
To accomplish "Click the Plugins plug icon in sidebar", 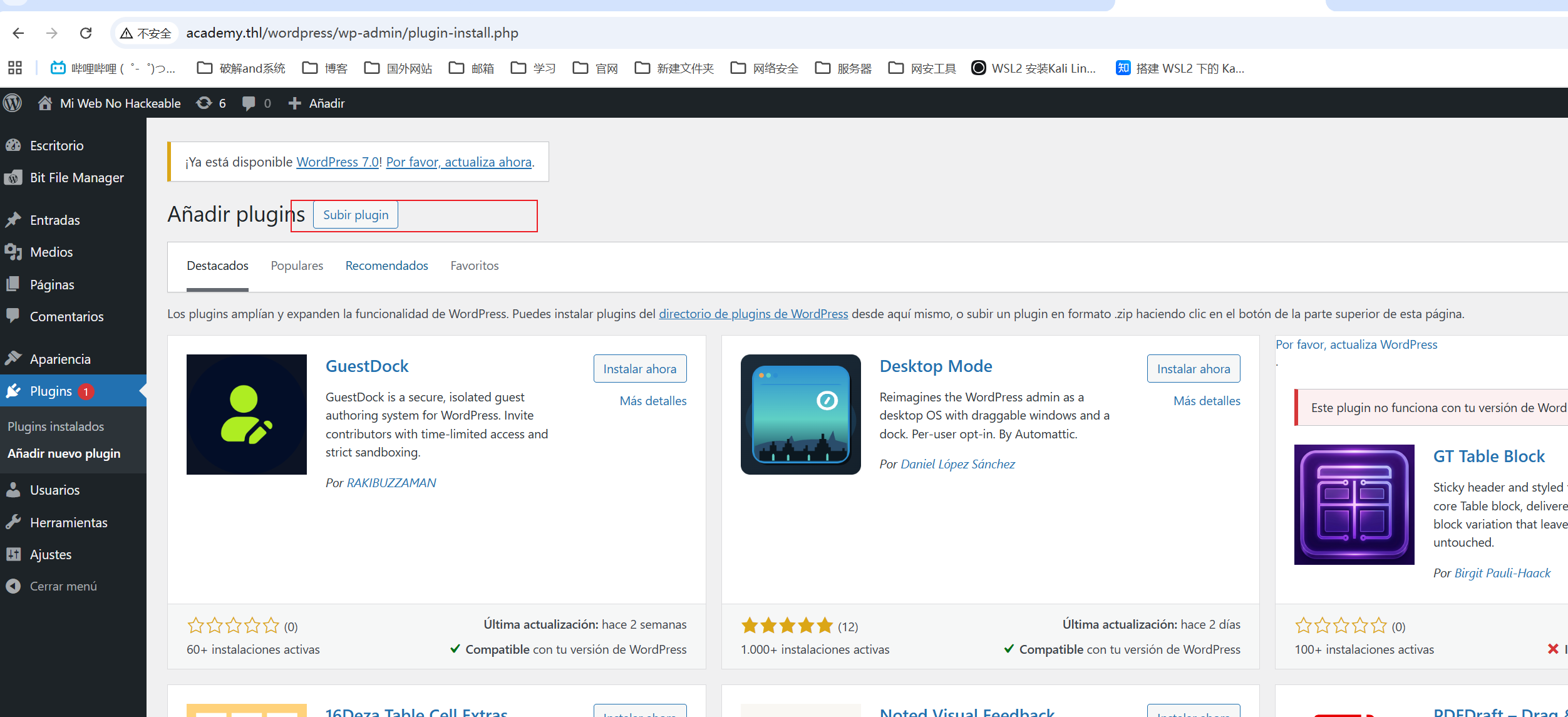I will point(13,391).
